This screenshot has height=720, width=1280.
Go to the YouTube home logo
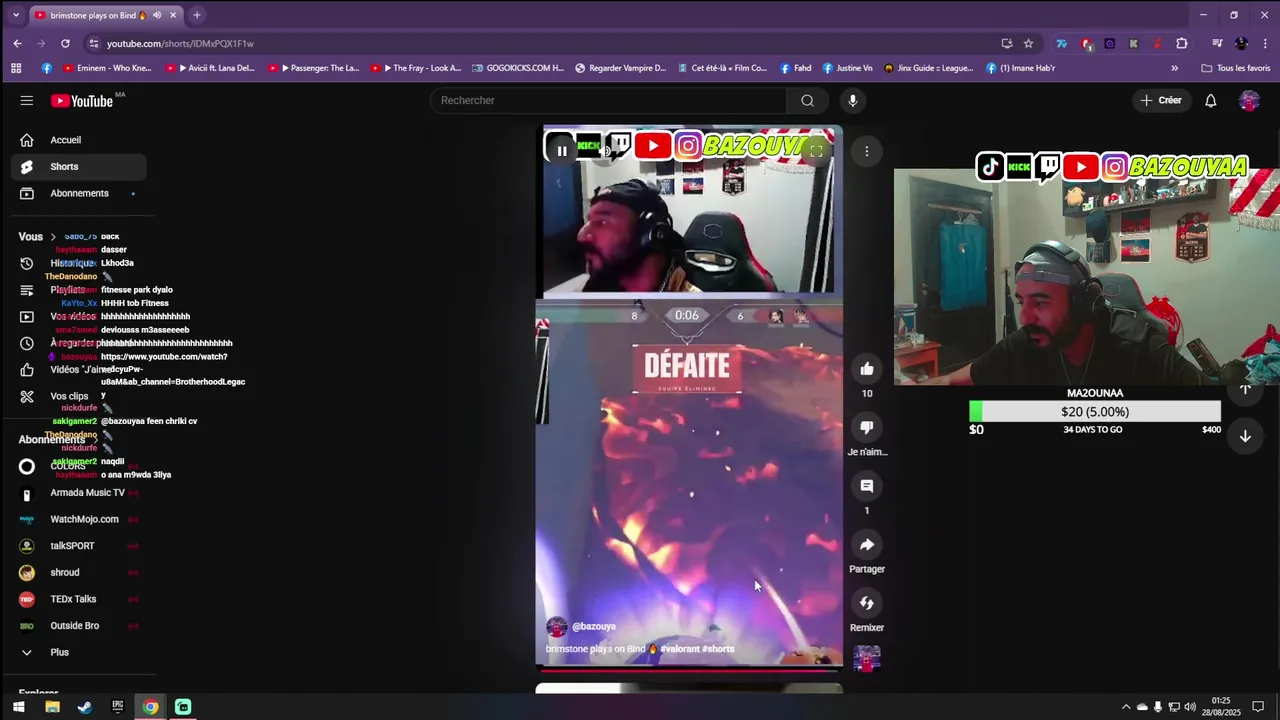pyautogui.click(x=82, y=100)
